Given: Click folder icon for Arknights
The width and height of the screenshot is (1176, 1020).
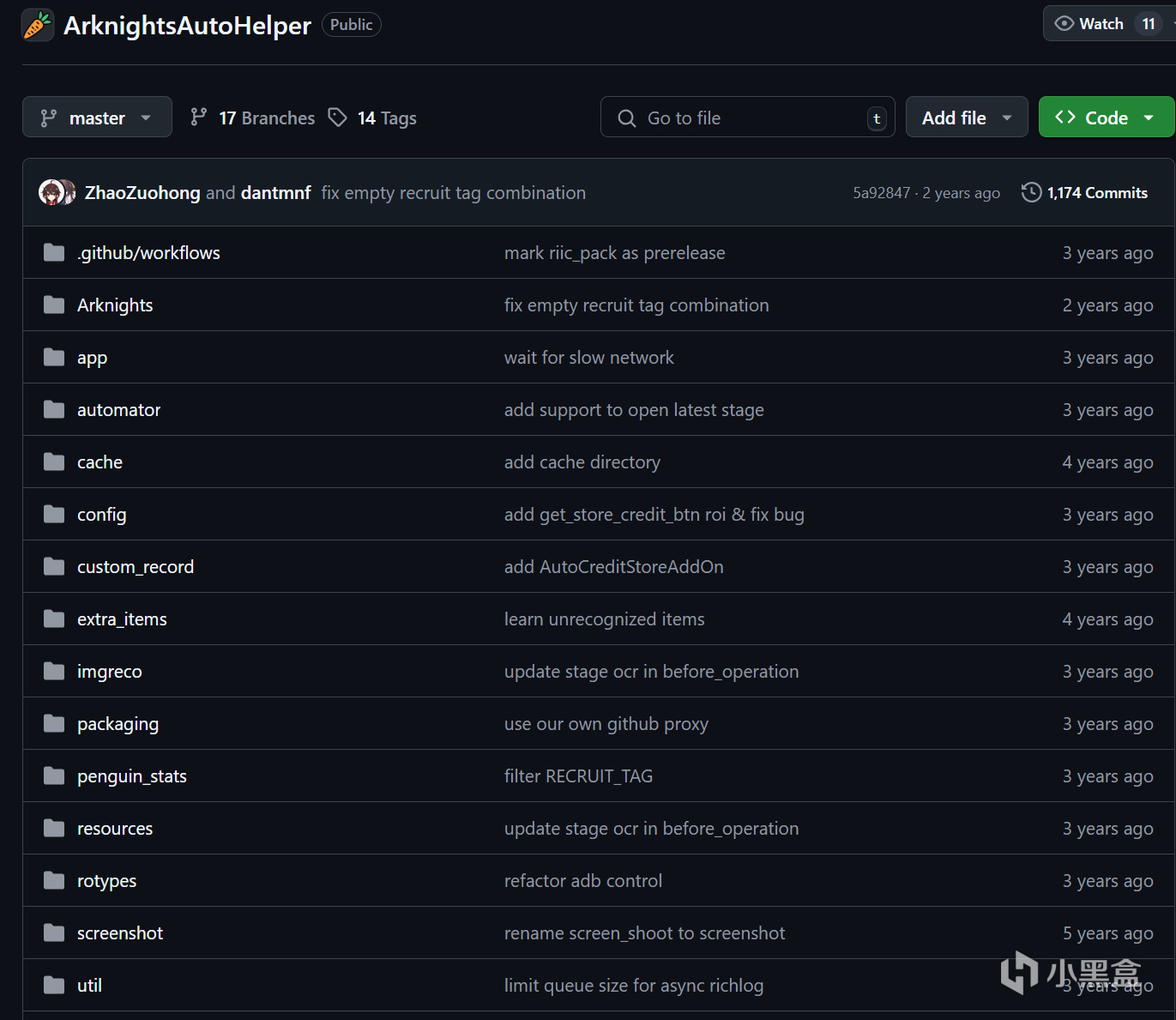Looking at the screenshot, I should (54, 305).
